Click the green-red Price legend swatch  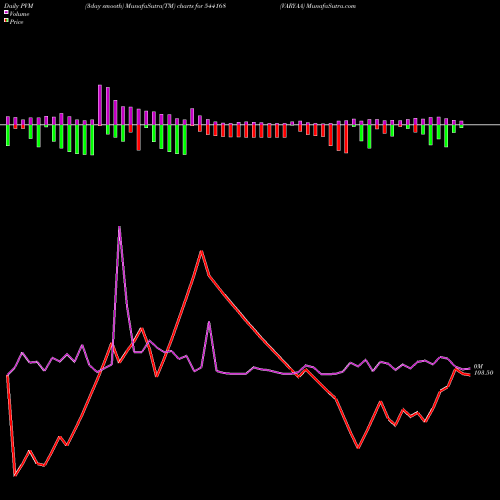tap(6, 21)
